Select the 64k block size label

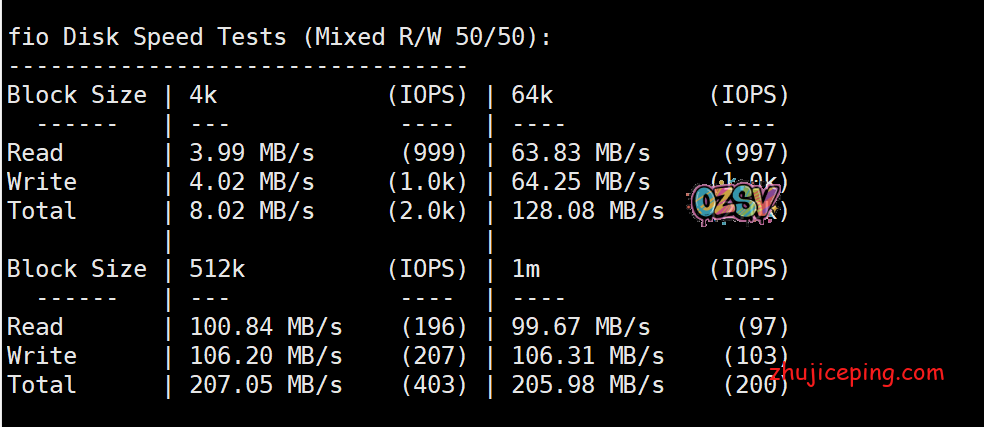533,95
